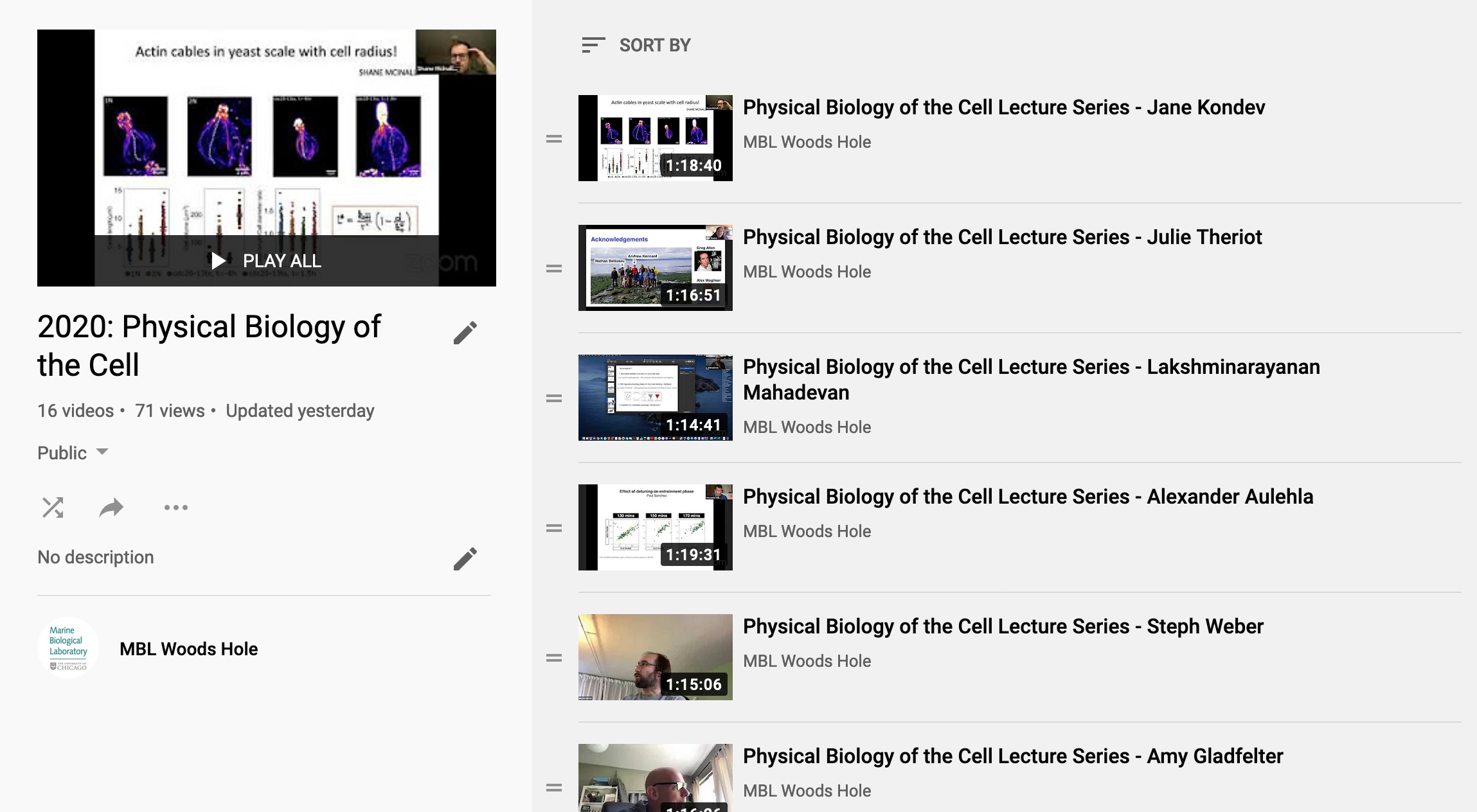Click the playlist title 2020: Physical Biology of the Cell
This screenshot has width=1477, height=812.
coord(209,346)
